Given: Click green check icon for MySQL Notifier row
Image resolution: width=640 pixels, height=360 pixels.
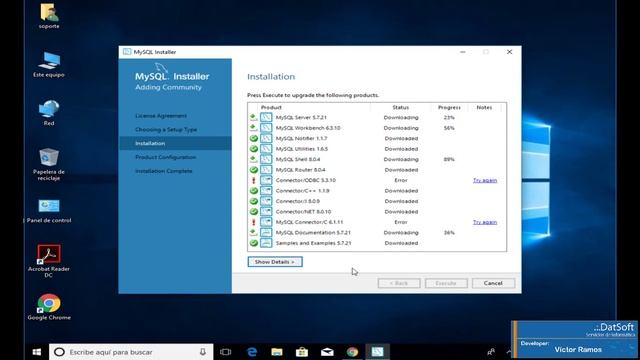Looking at the screenshot, I should click(253, 138).
